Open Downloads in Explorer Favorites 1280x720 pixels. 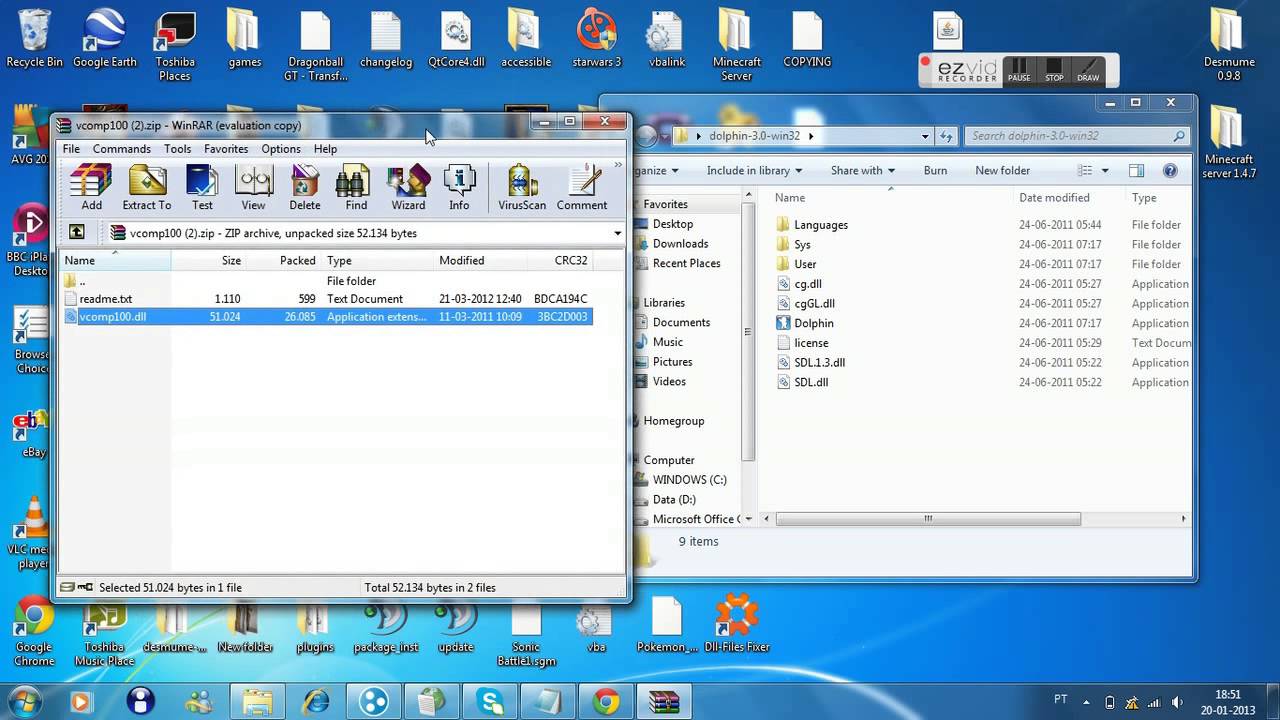click(680, 244)
